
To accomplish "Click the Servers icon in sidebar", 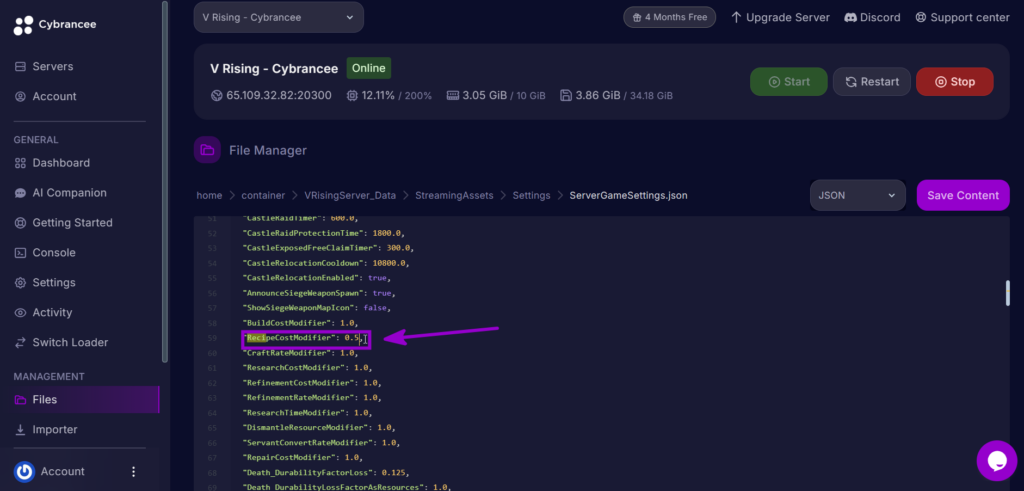I will 20,67.
